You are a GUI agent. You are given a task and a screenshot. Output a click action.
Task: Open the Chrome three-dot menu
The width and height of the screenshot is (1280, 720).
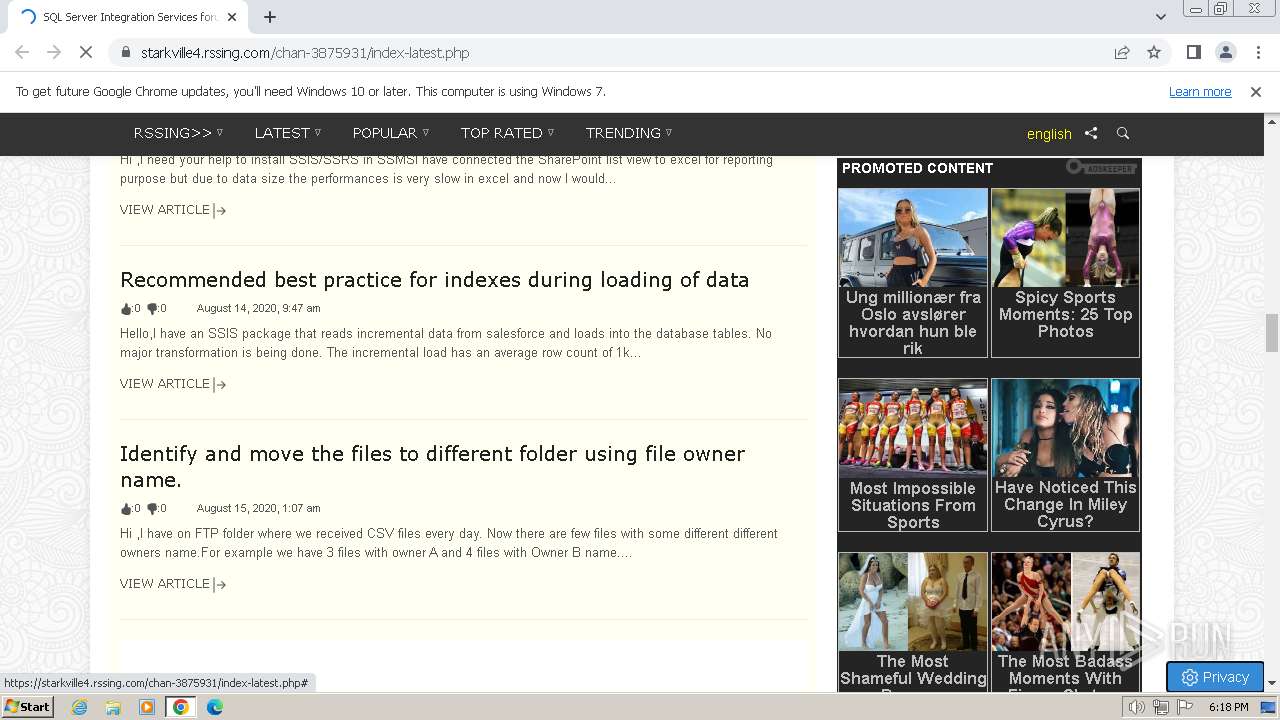(1257, 52)
